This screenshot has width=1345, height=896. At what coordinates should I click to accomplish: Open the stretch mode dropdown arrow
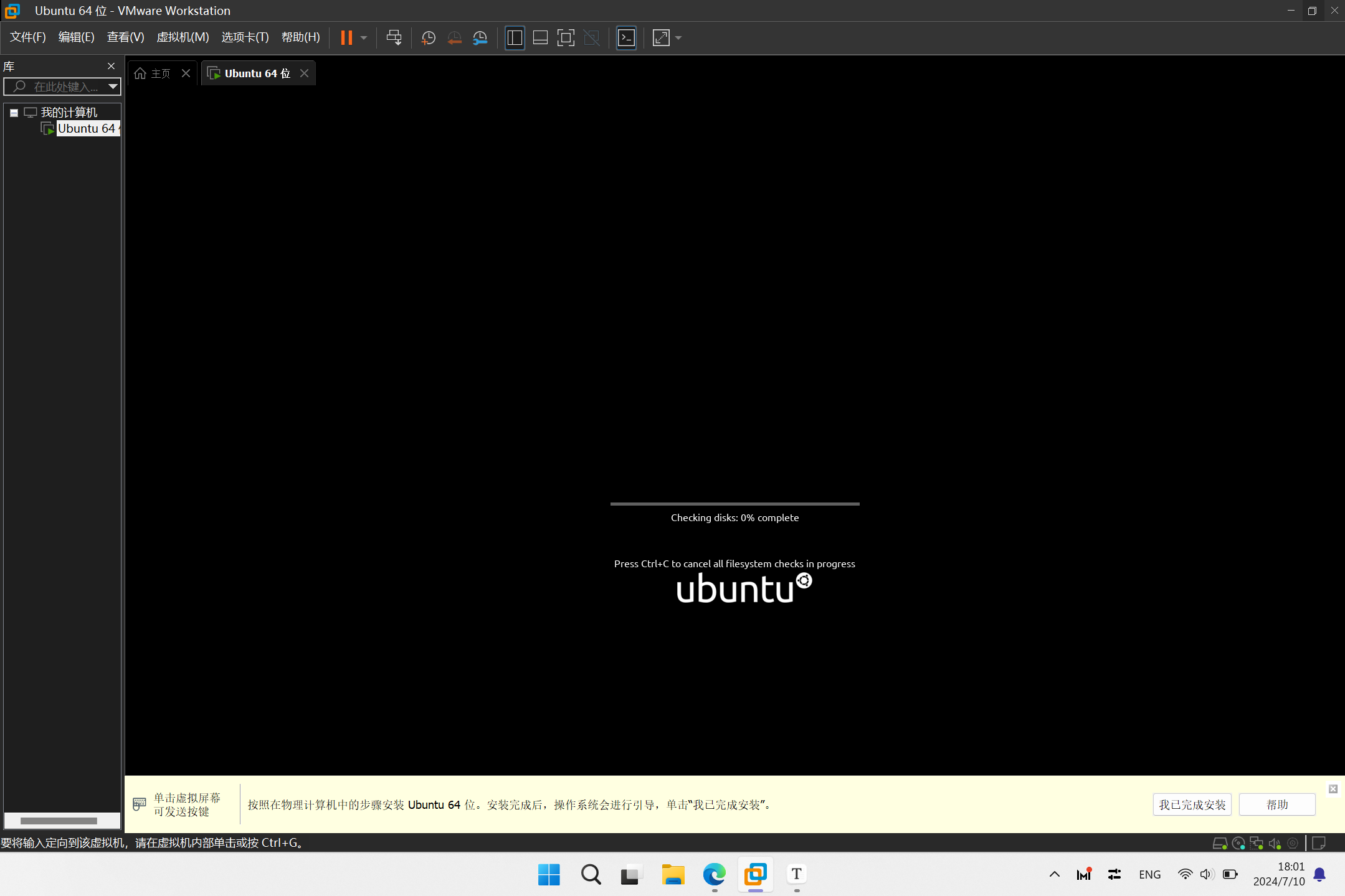[x=678, y=37]
